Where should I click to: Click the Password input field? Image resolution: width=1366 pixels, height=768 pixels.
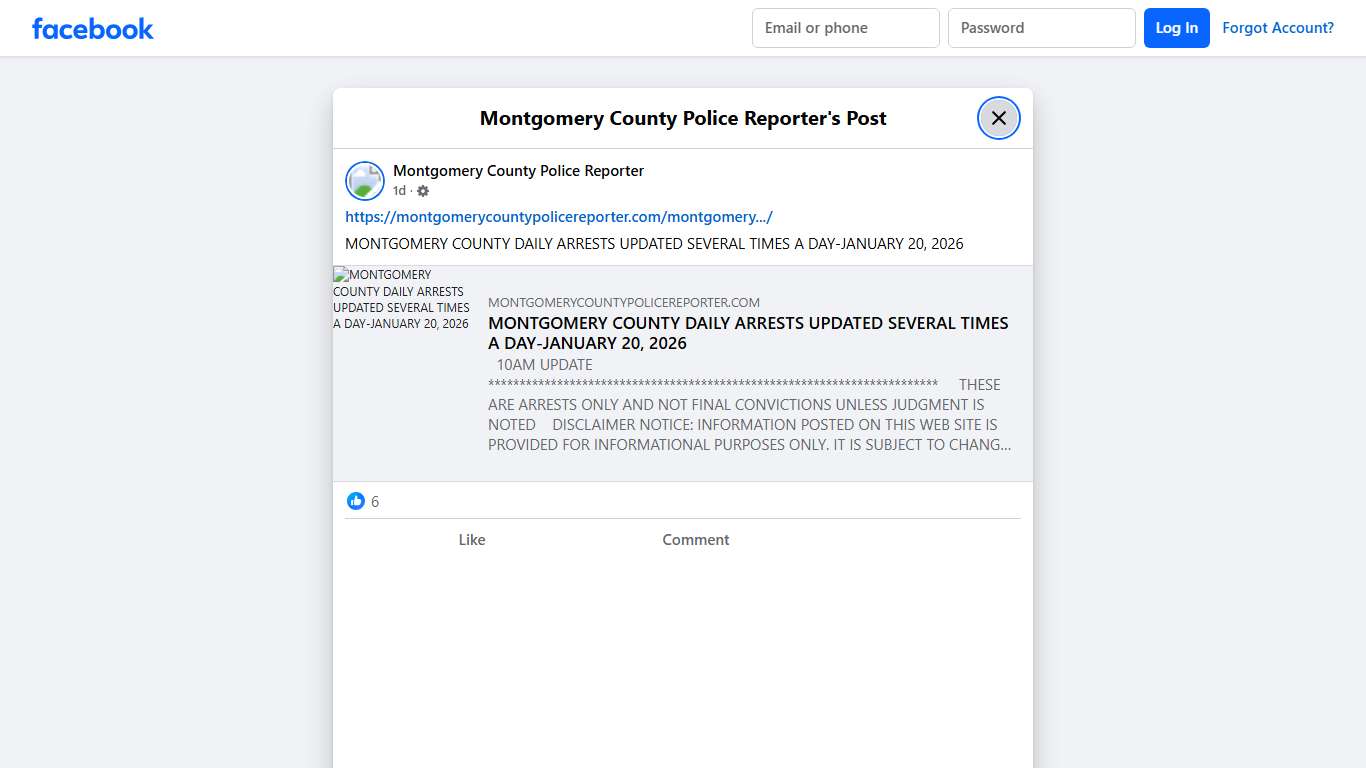pos(1041,28)
